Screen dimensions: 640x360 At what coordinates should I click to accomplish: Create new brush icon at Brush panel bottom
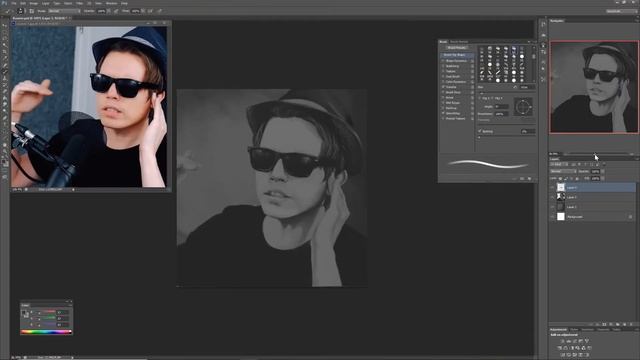529,178
